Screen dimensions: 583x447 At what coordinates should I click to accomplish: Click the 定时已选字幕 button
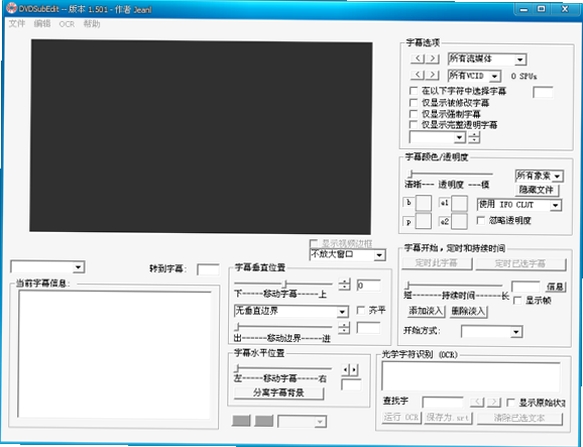tap(521, 264)
